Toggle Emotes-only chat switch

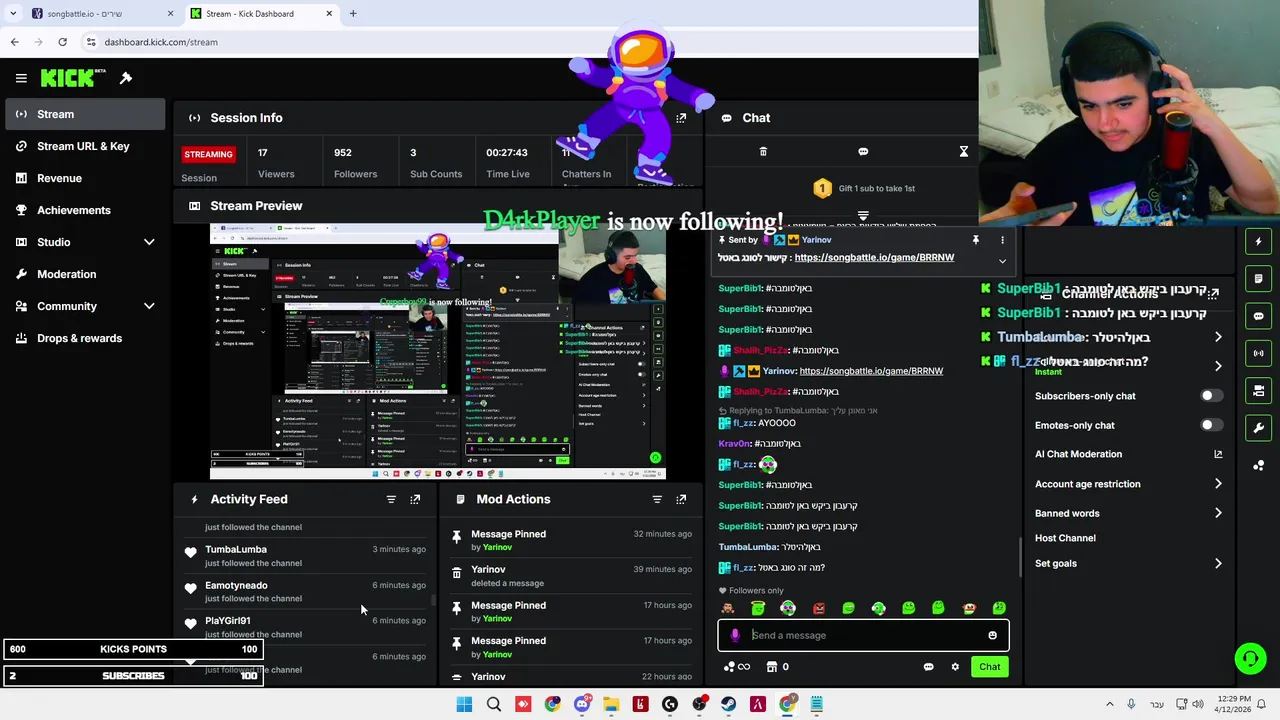point(1210,425)
